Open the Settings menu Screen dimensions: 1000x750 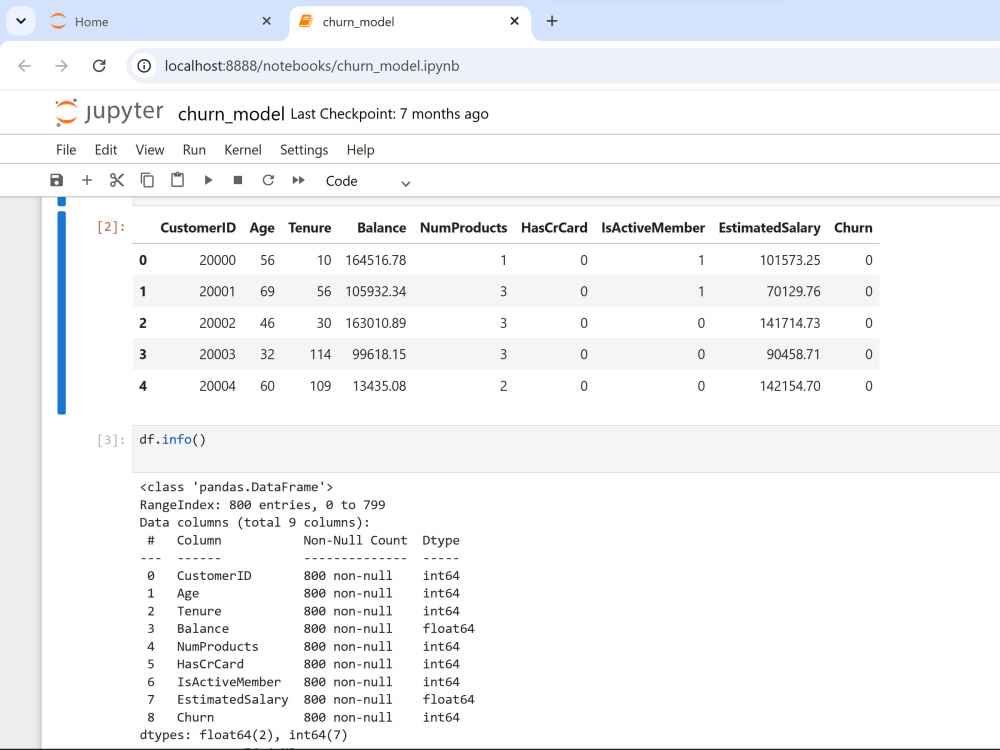[x=304, y=150]
